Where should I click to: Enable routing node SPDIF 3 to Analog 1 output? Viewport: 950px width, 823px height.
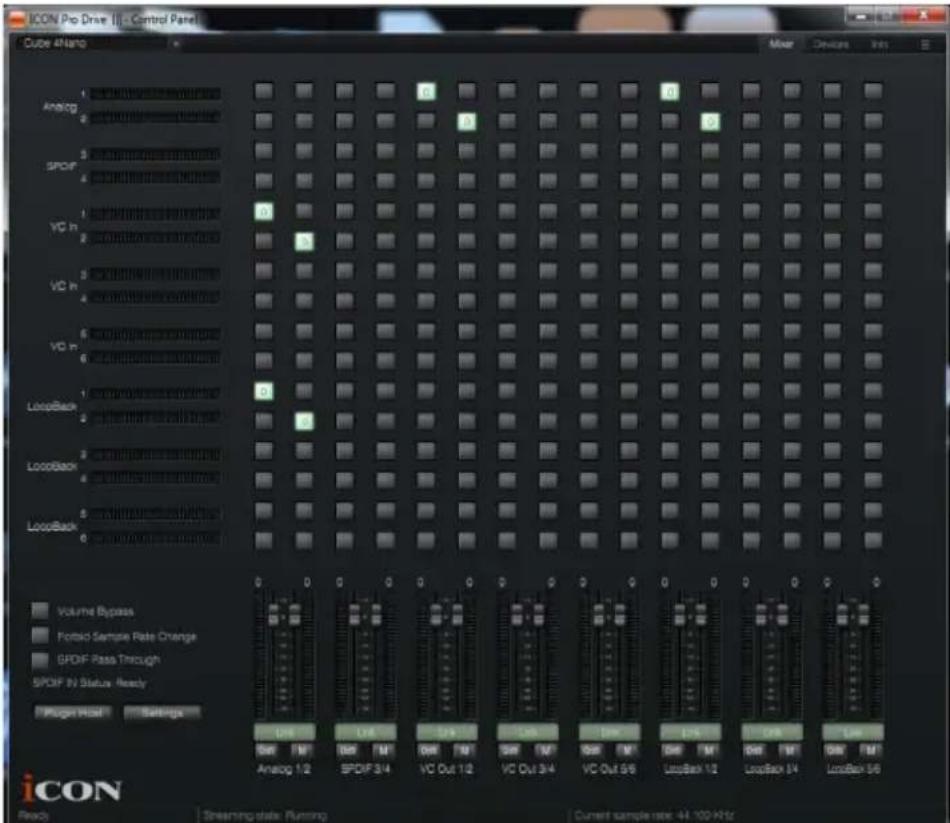[264, 151]
